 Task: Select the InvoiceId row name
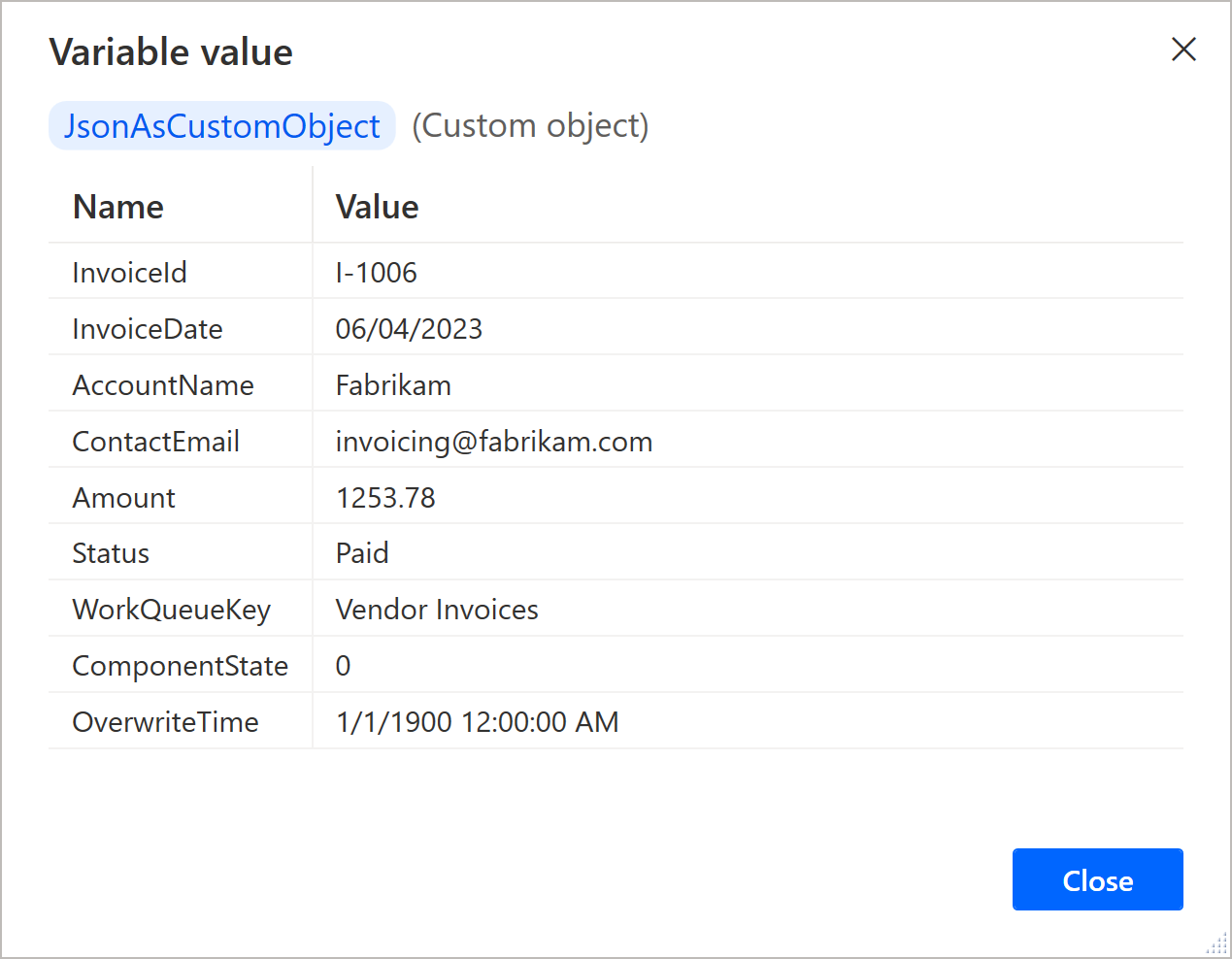click(129, 273)
